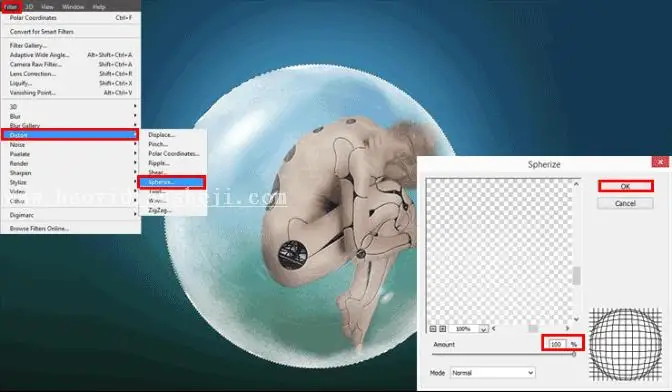This screenshot has width=672, height=392.
Task: Expand the Blur Gallery submenu
Action: coord(71,125)
